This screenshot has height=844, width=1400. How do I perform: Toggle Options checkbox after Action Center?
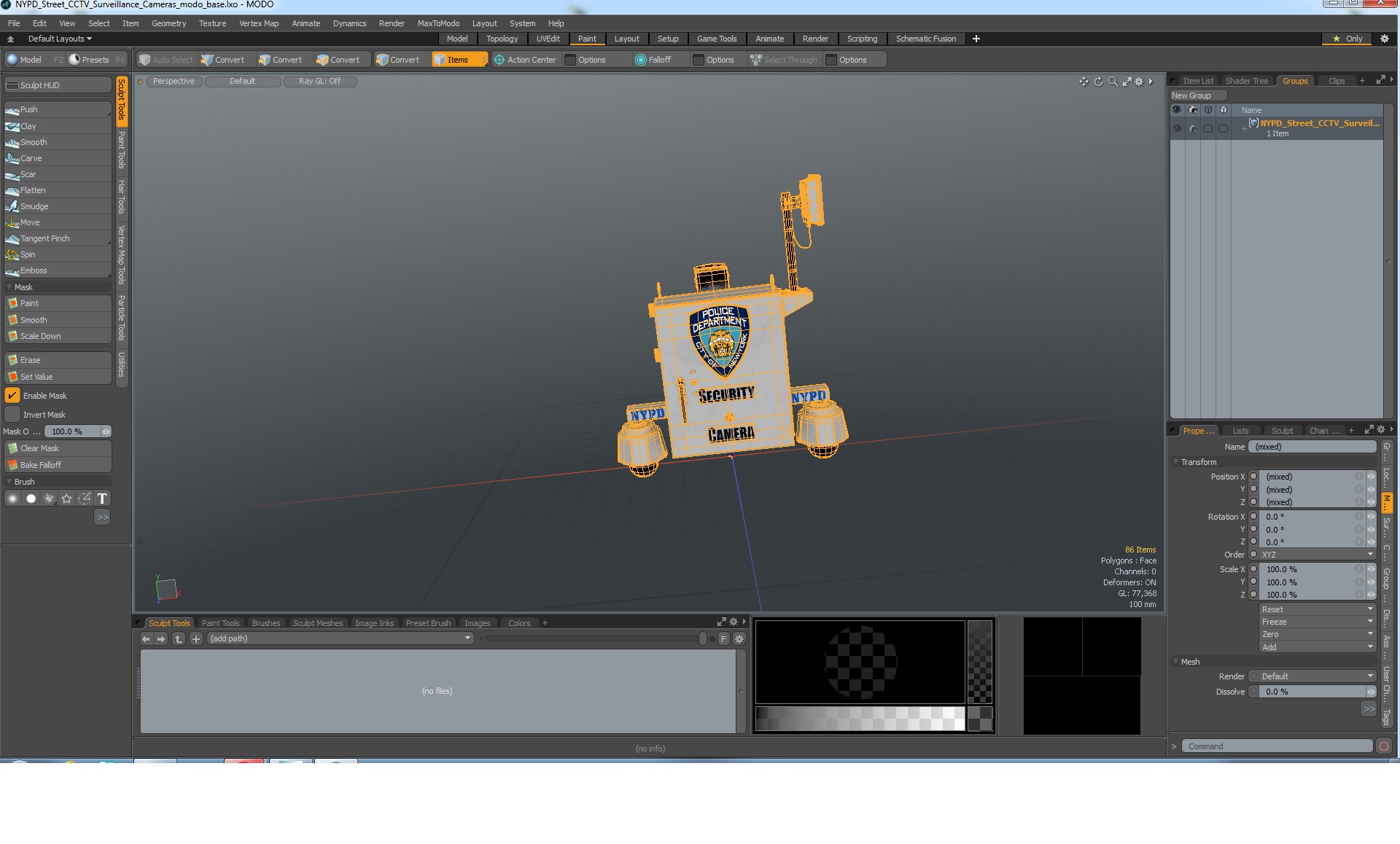pos(570,60)
